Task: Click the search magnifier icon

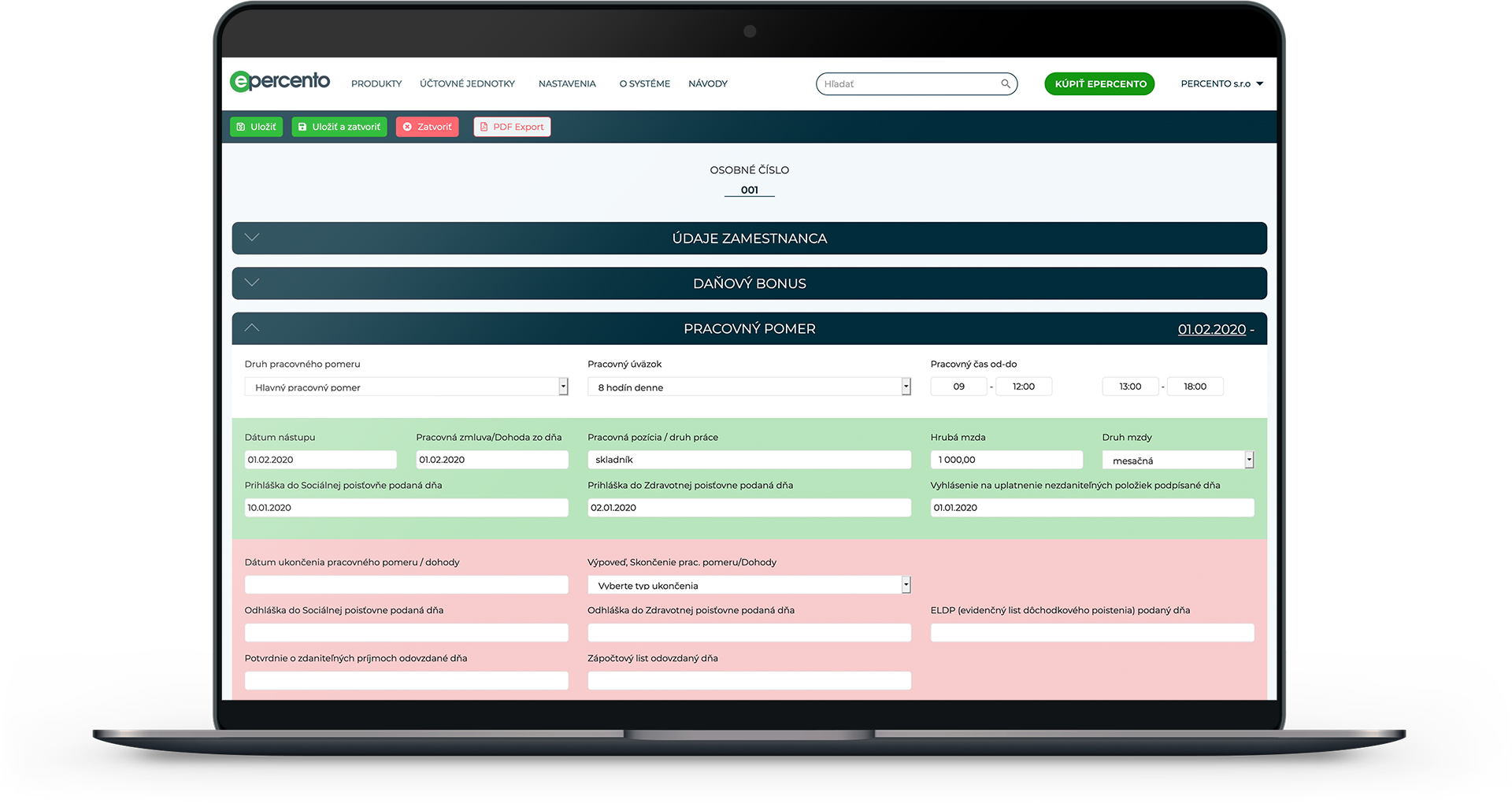Action: [1005, 83]
